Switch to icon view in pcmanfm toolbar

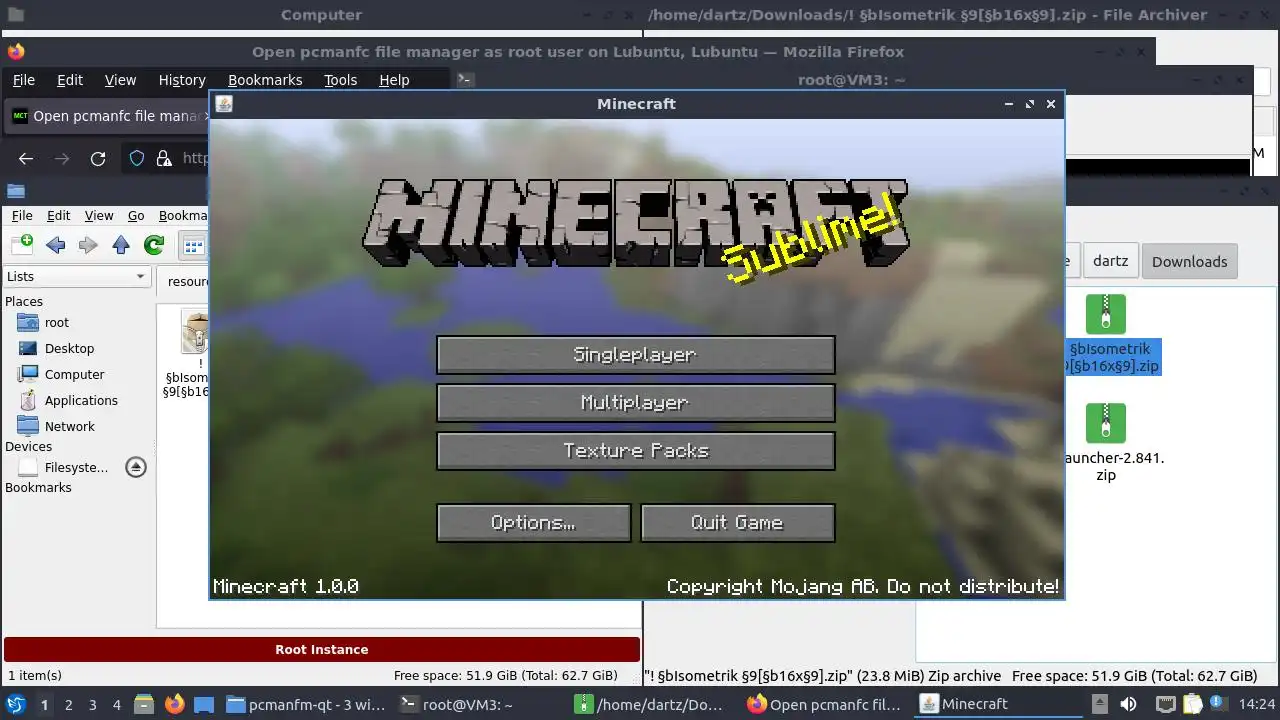click(193, 245)
